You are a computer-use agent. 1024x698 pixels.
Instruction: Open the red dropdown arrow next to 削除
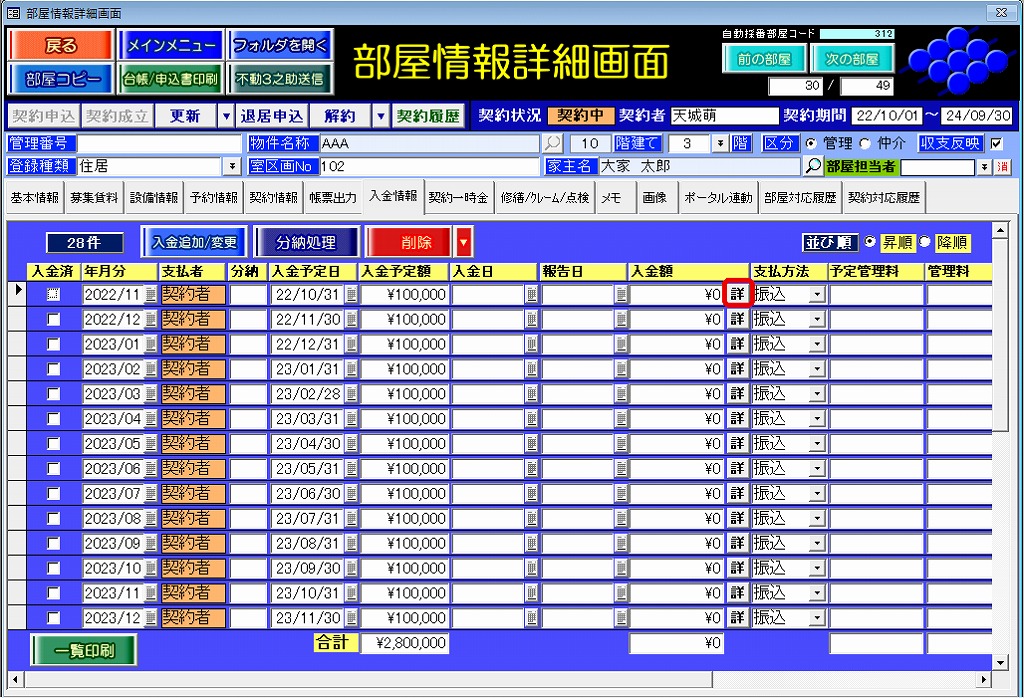pyautogui.click(x=463, y=242)
